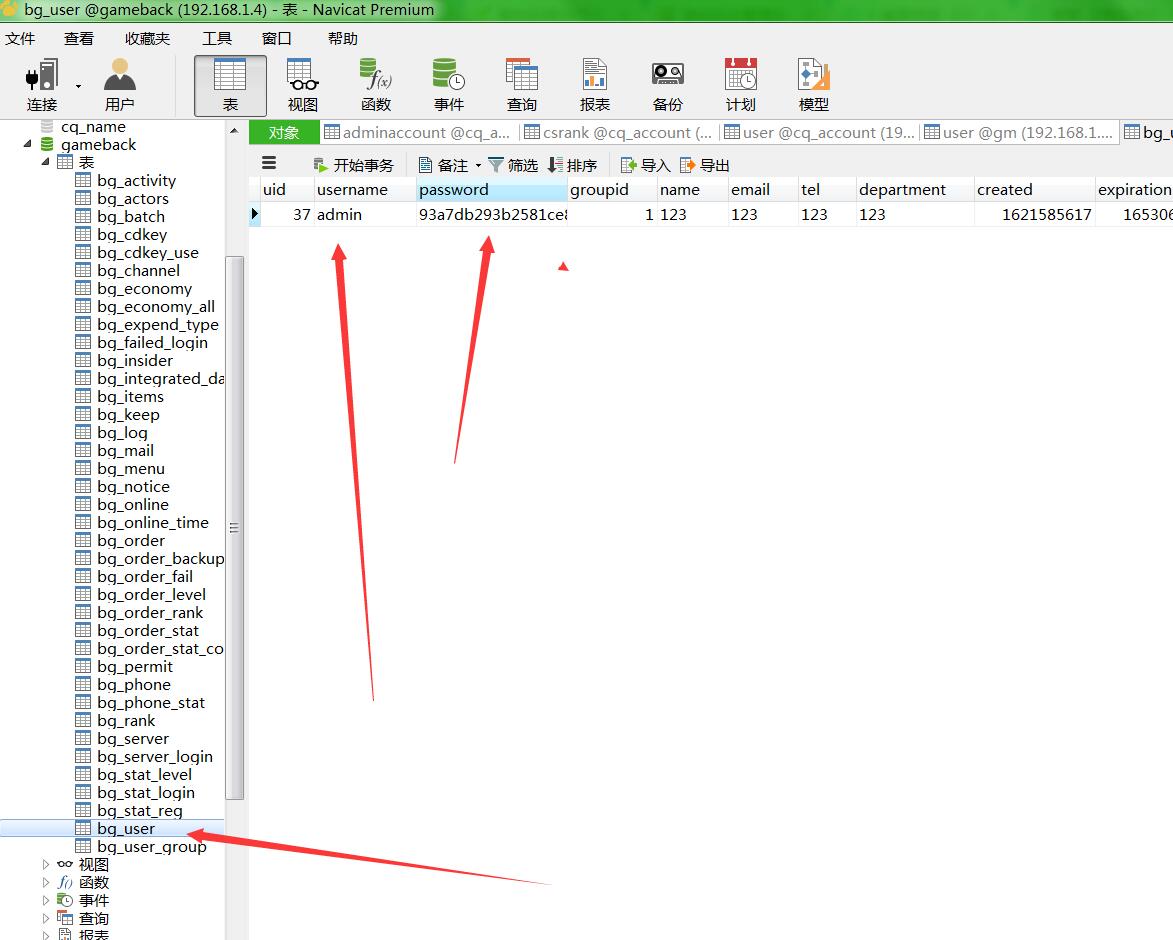Select the bg_user_group table in the tree
This screenshot has width=1173, height=940.
tap(151, 847)
